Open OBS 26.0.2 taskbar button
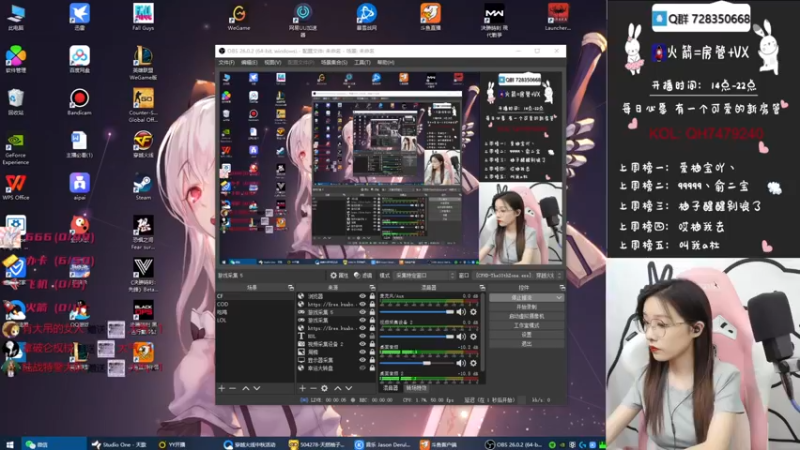Viewport: 800px width, 450px height. (514, 444)
